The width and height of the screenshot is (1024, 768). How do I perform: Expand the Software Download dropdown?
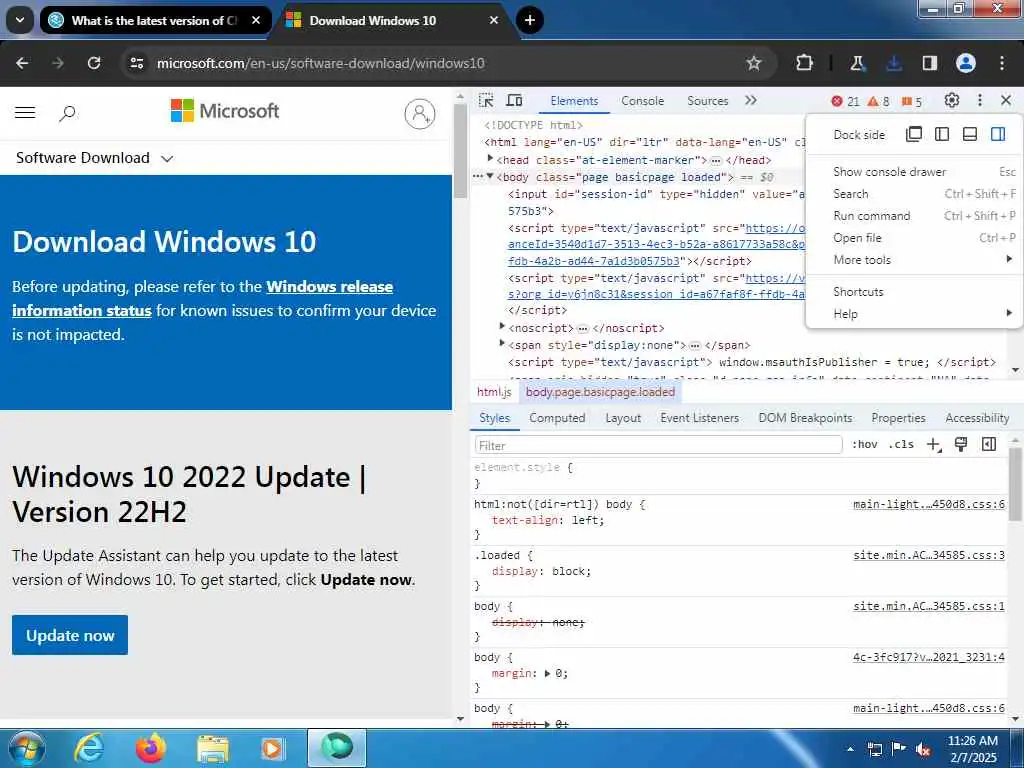point(95,158)
